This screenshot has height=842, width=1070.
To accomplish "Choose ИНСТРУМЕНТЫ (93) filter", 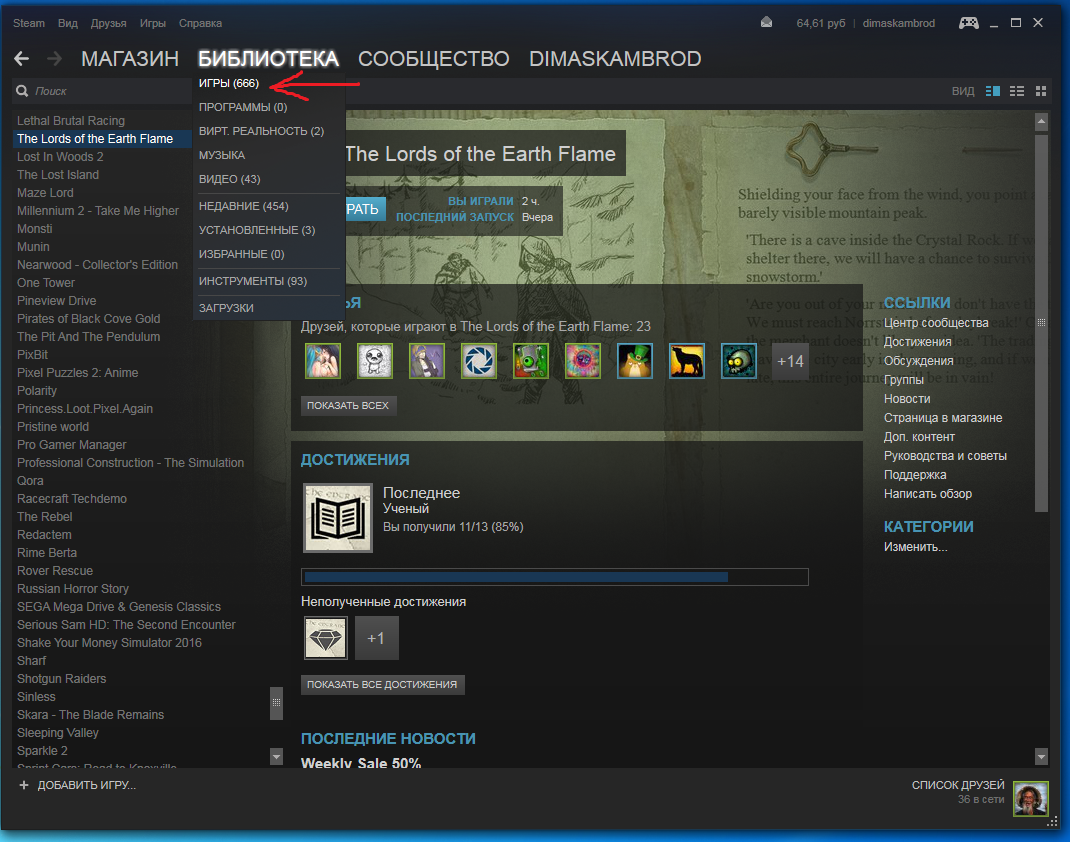I will click(x=252, y=281).
